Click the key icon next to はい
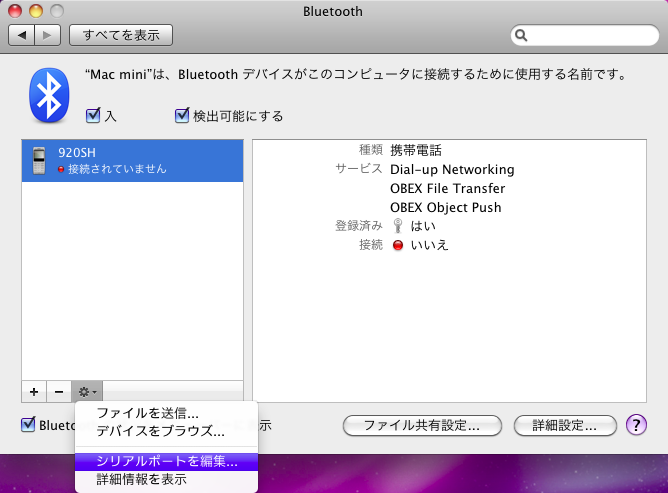Viewport: 668px width, 493px height. coord(398,226)
